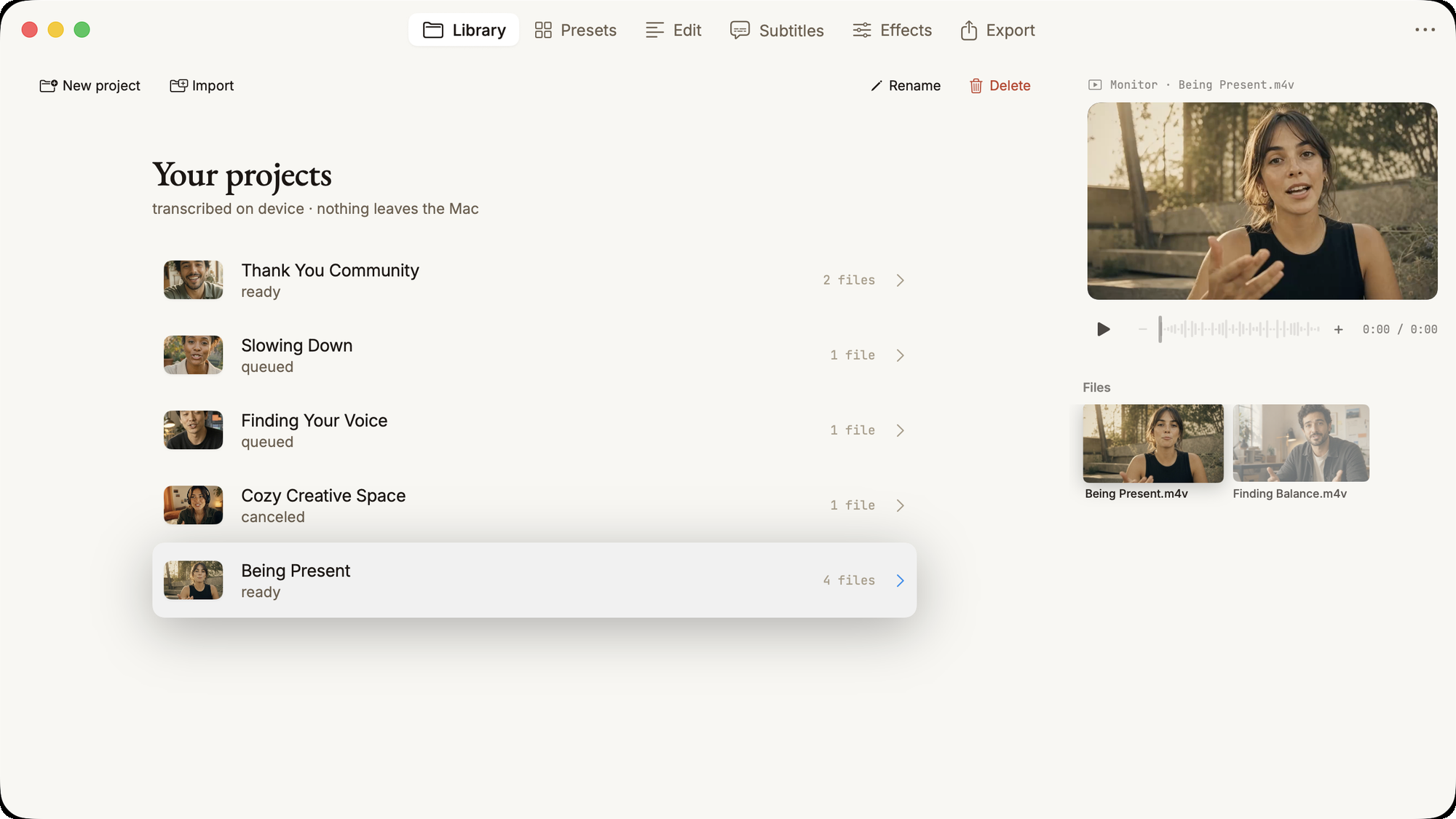The width and height of the screenshot is (1456, 819).
Task: Switch to the Edit tab
Action: (673, 30)
